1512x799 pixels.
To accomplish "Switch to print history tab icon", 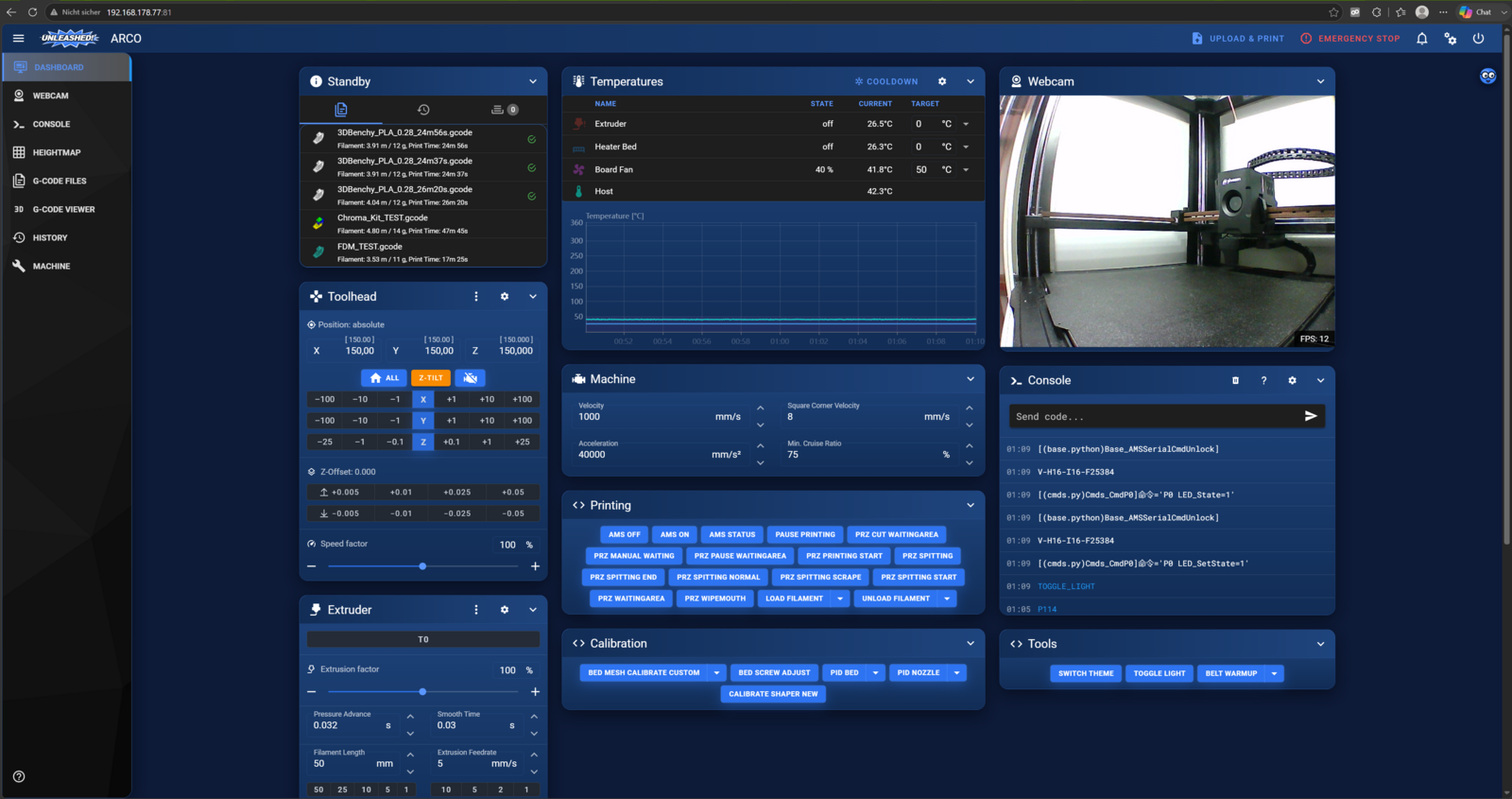I will pyautogui.click(x=423, y=110).
